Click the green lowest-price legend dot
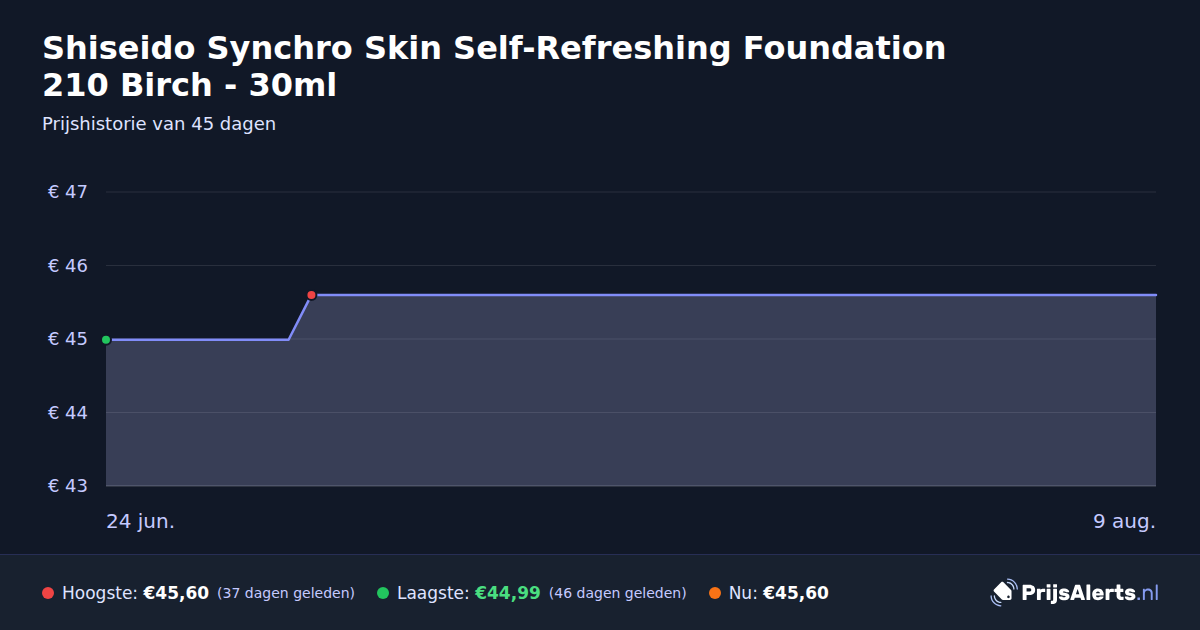This screenshot has height=630, width=1200. [383, 593]
